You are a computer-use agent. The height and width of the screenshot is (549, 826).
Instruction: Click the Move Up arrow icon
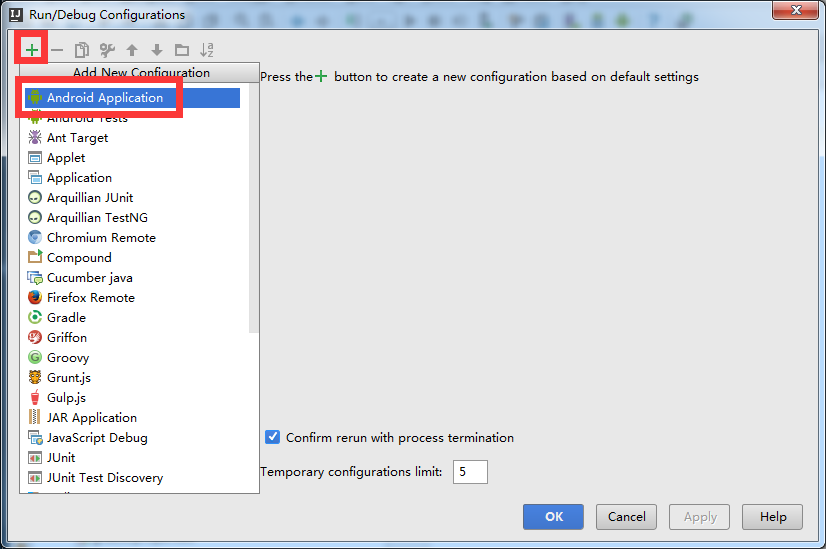pyautogui.click(x=132, y=50)
